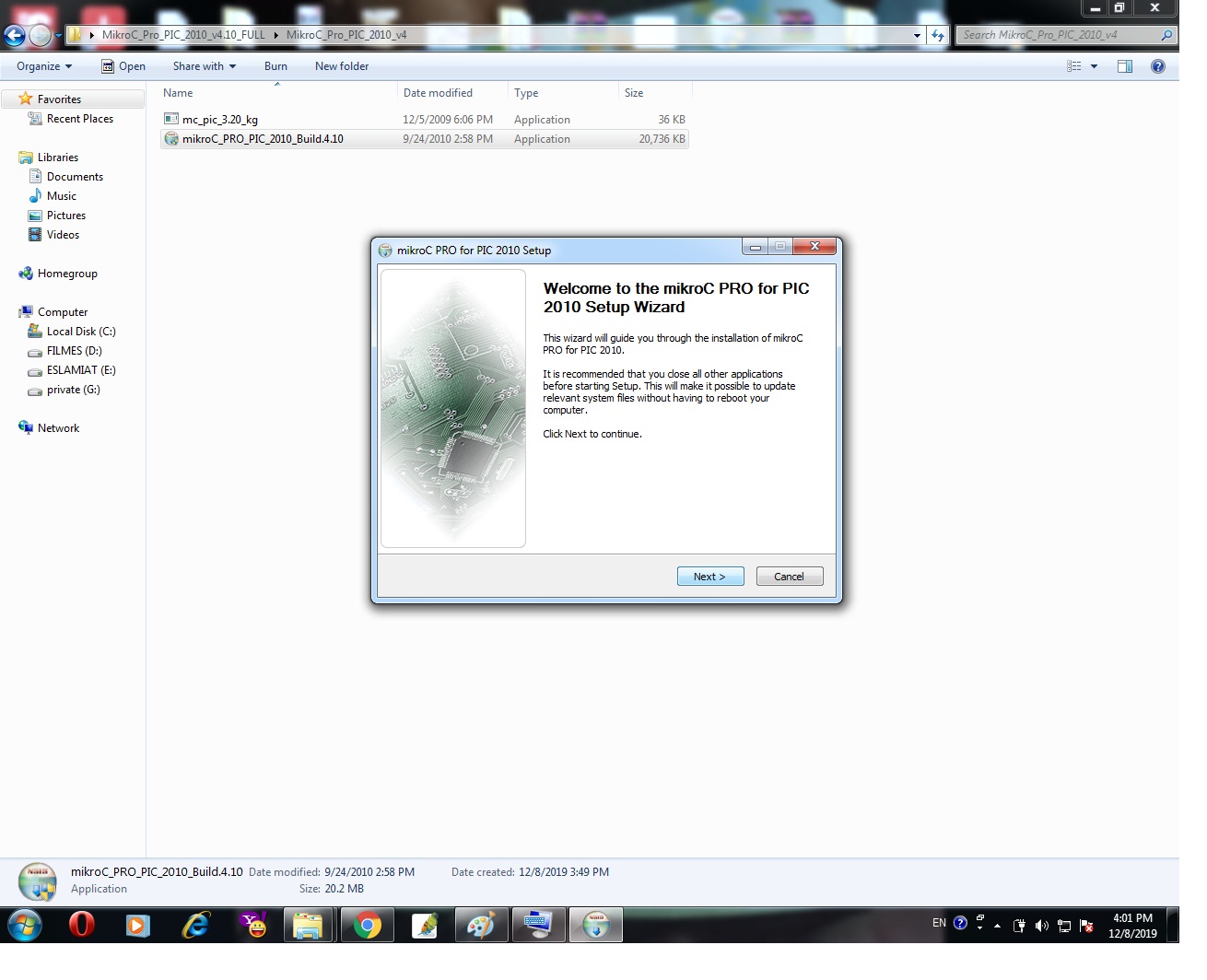Open the Videos library

53,235
